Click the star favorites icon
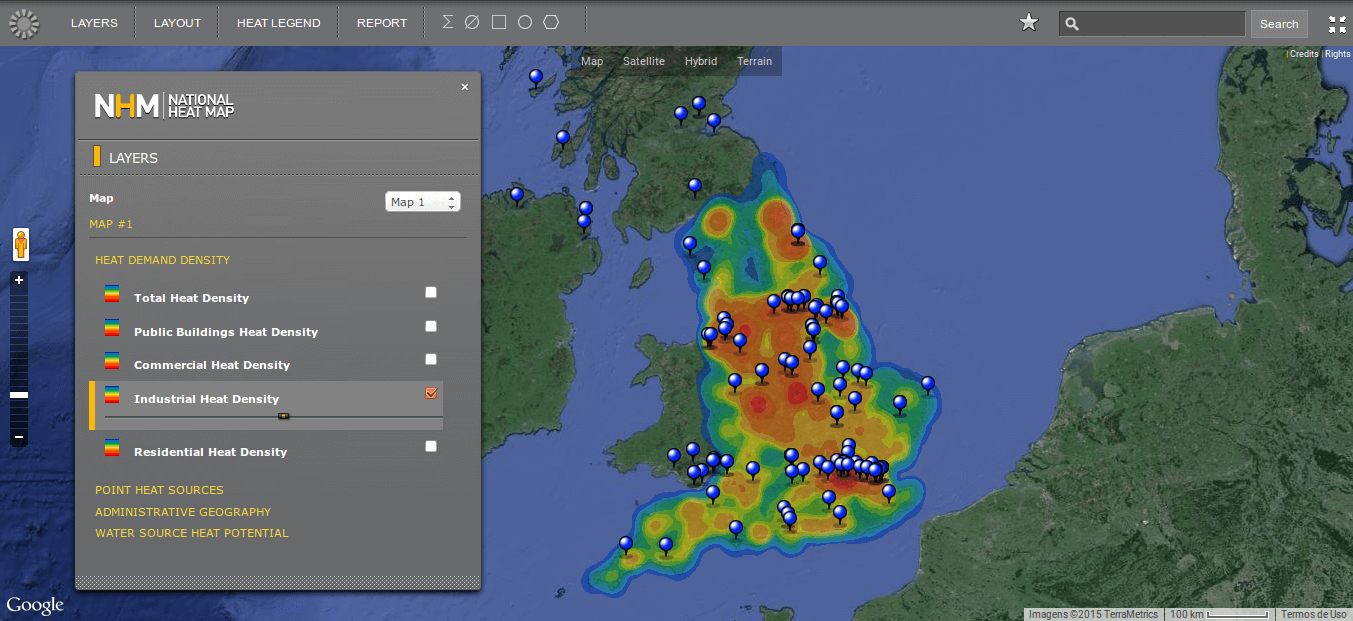Viewport: 1353px width, 621px height. [x=1028, y=23]
